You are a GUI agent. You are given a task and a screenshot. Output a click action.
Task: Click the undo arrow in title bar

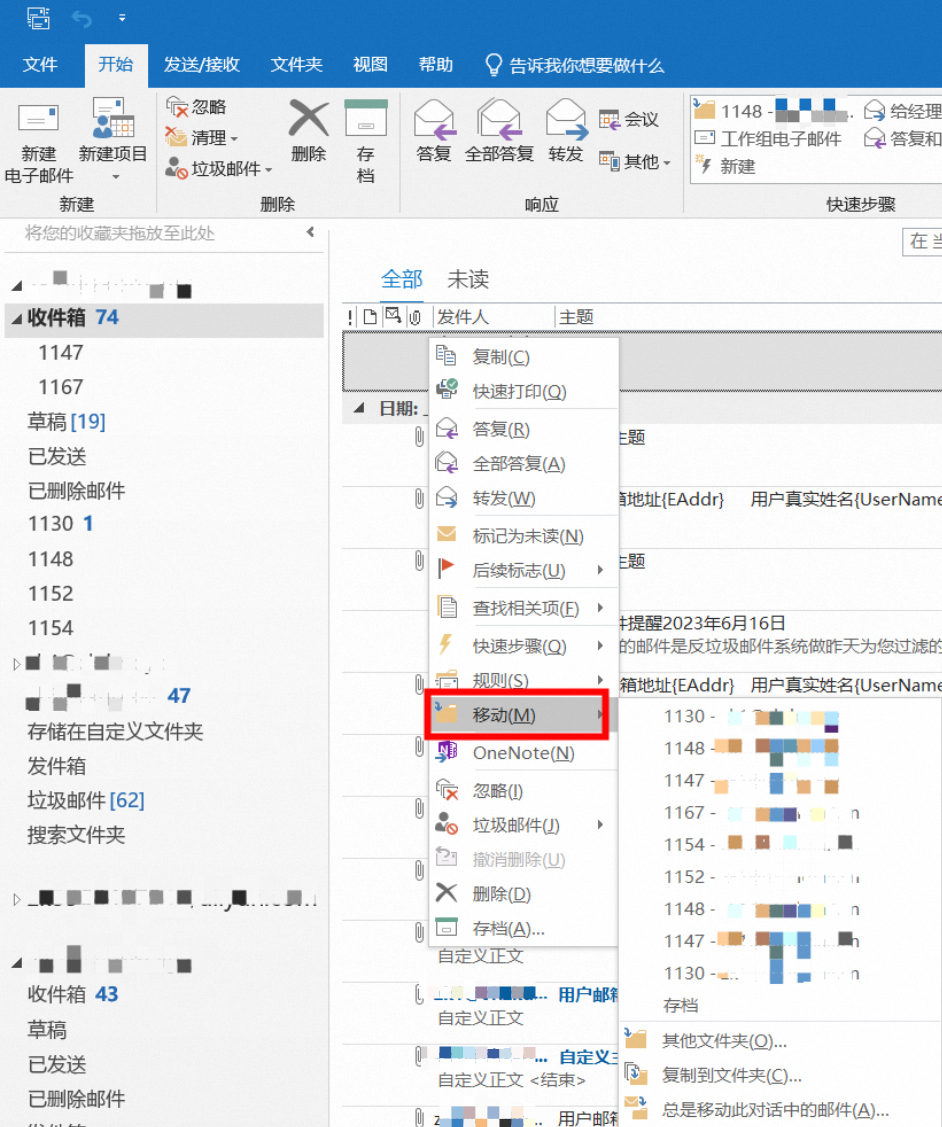[81, 18]
